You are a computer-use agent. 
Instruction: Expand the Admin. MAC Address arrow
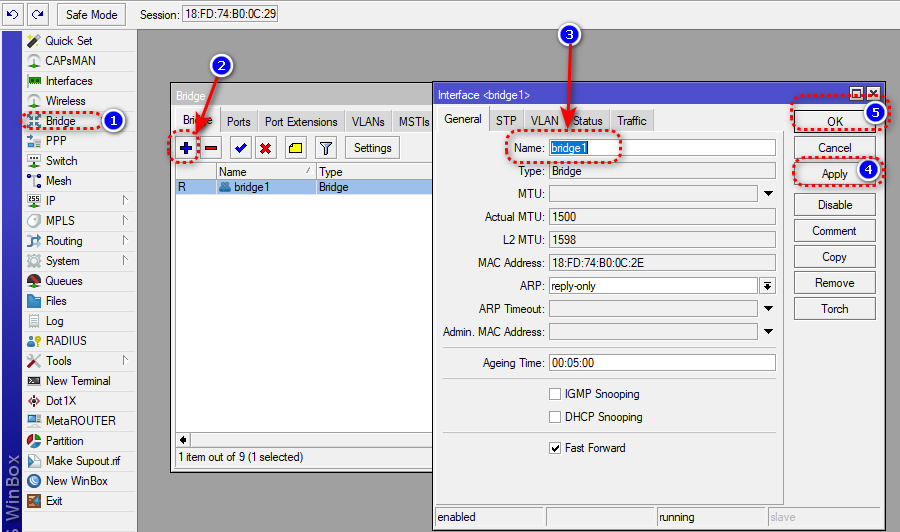[x=768, y=332]
